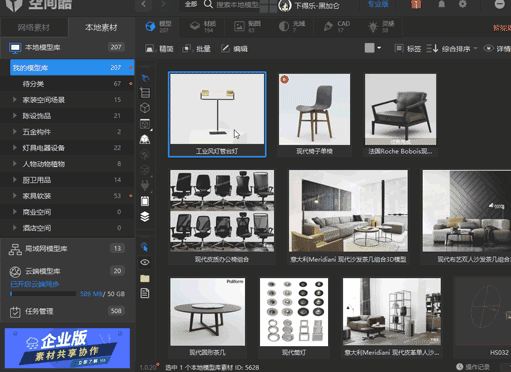
Task: Expand the 家具软装 category
Action: tap(15, 196)
